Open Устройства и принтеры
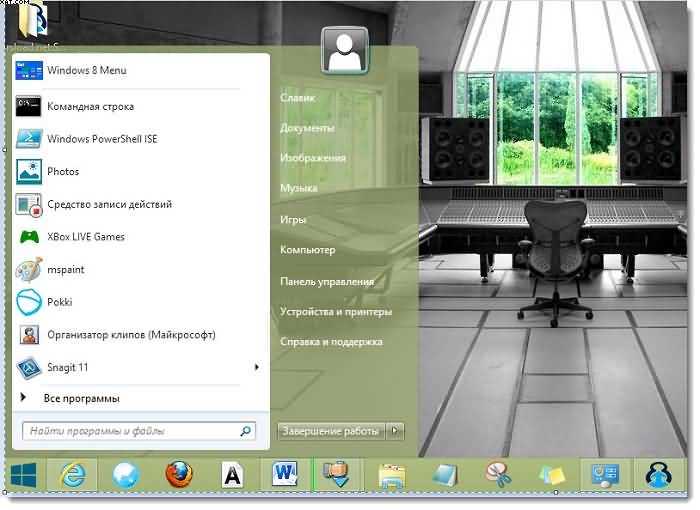This screenshot has height=510, width=700. [336, 312]
